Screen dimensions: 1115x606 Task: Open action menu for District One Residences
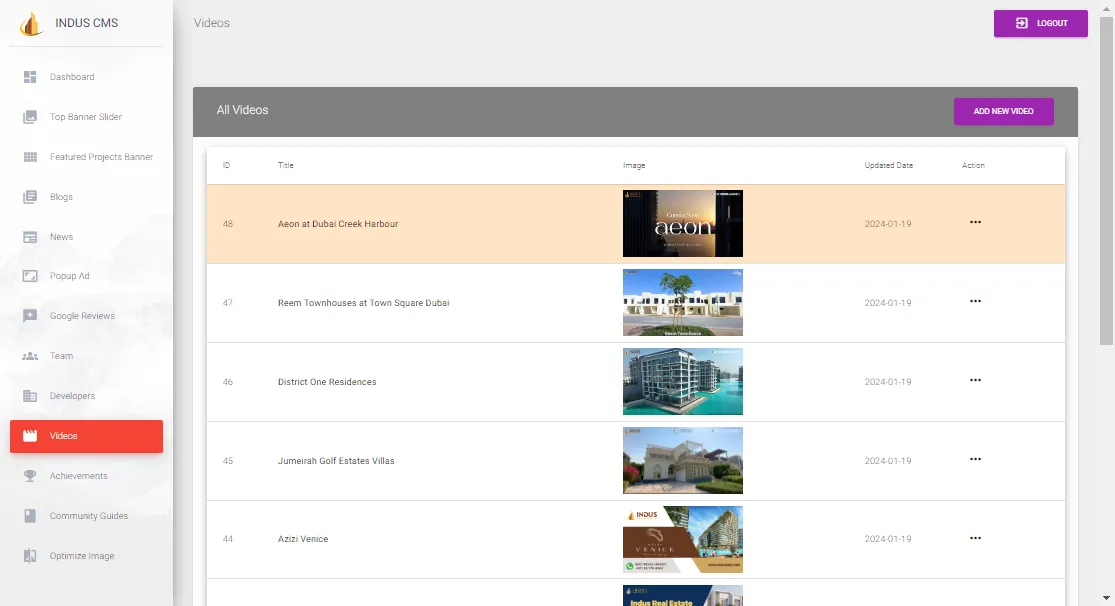976,380
